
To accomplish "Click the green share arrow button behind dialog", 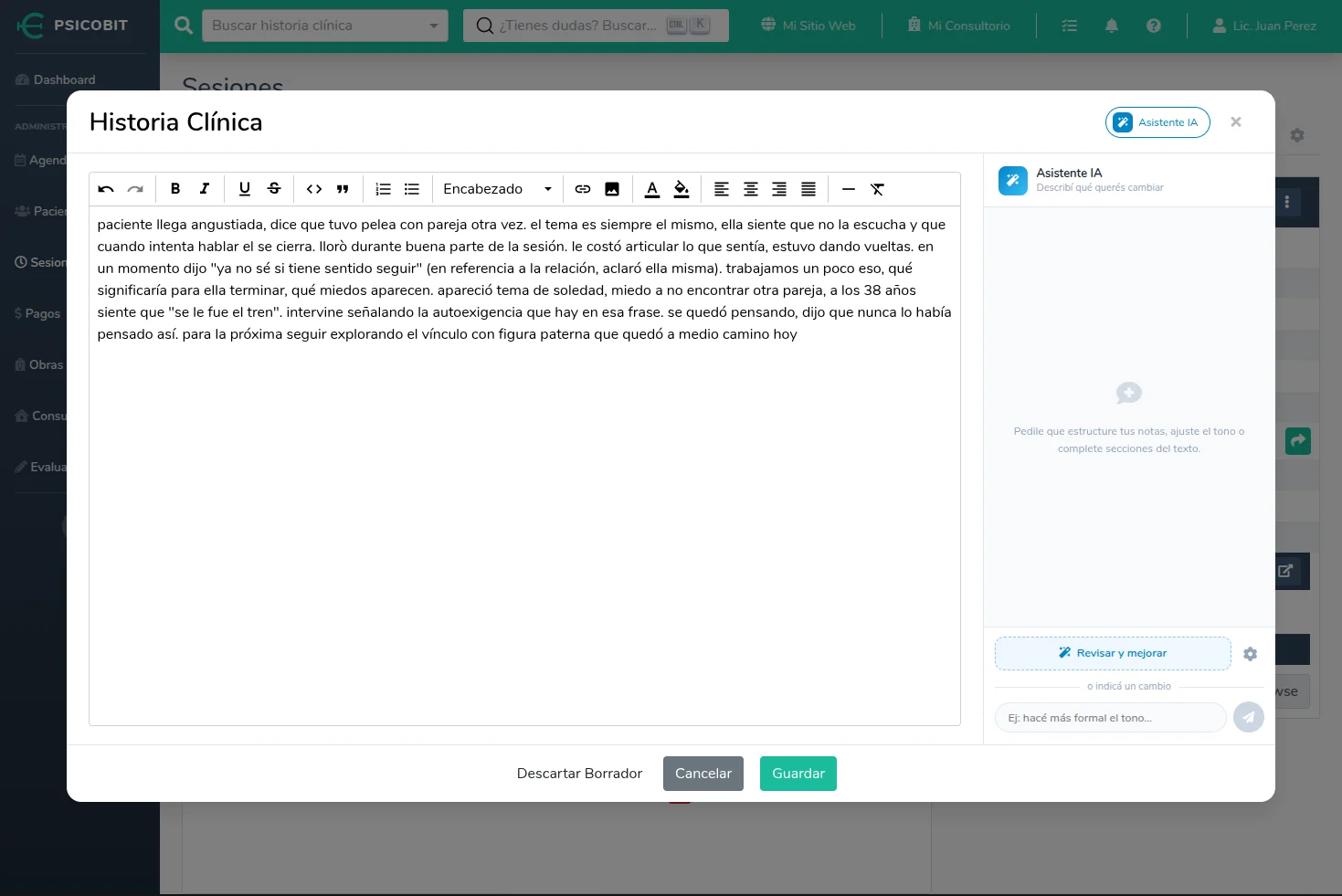I will point(1297,441).
